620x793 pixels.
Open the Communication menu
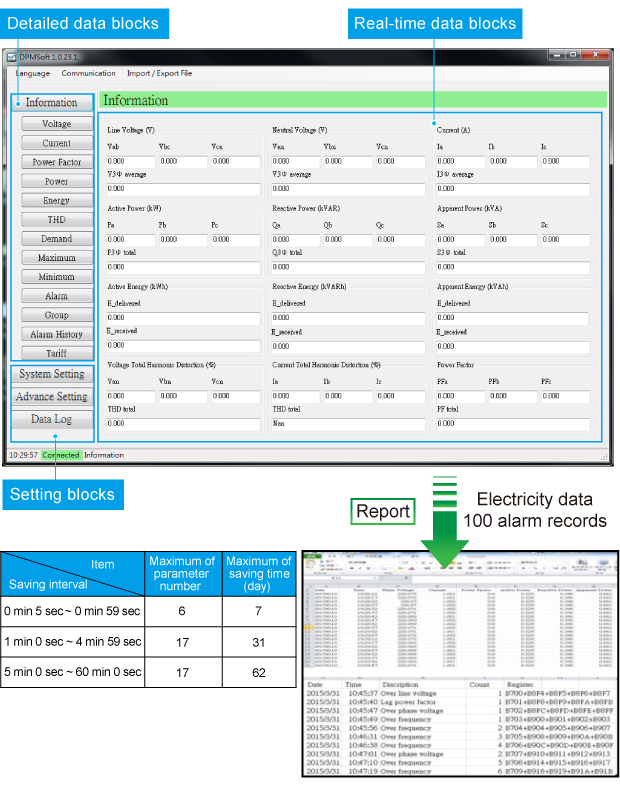[88, 73]
